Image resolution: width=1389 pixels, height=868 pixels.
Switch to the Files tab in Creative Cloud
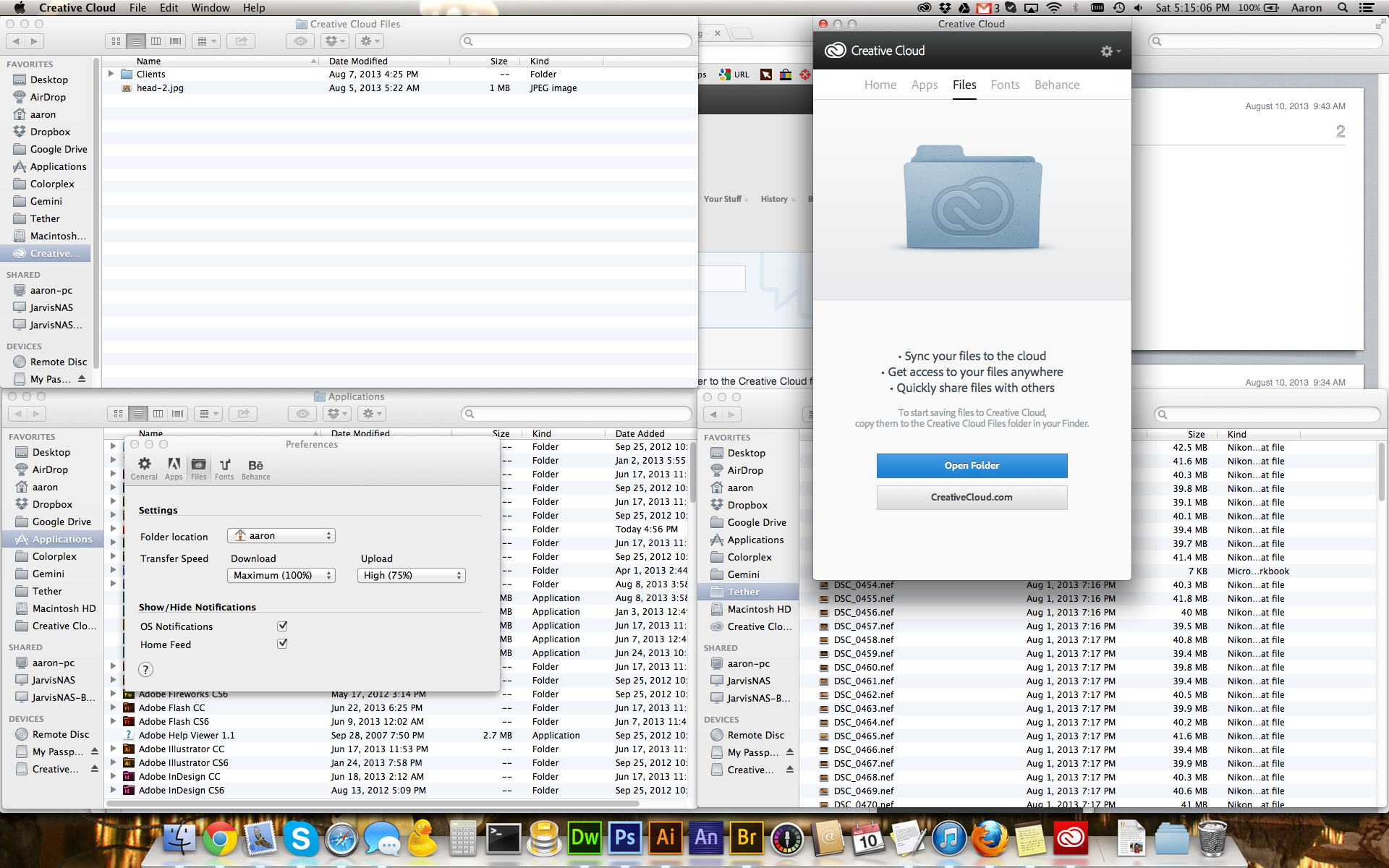click(x=962, y=84)
